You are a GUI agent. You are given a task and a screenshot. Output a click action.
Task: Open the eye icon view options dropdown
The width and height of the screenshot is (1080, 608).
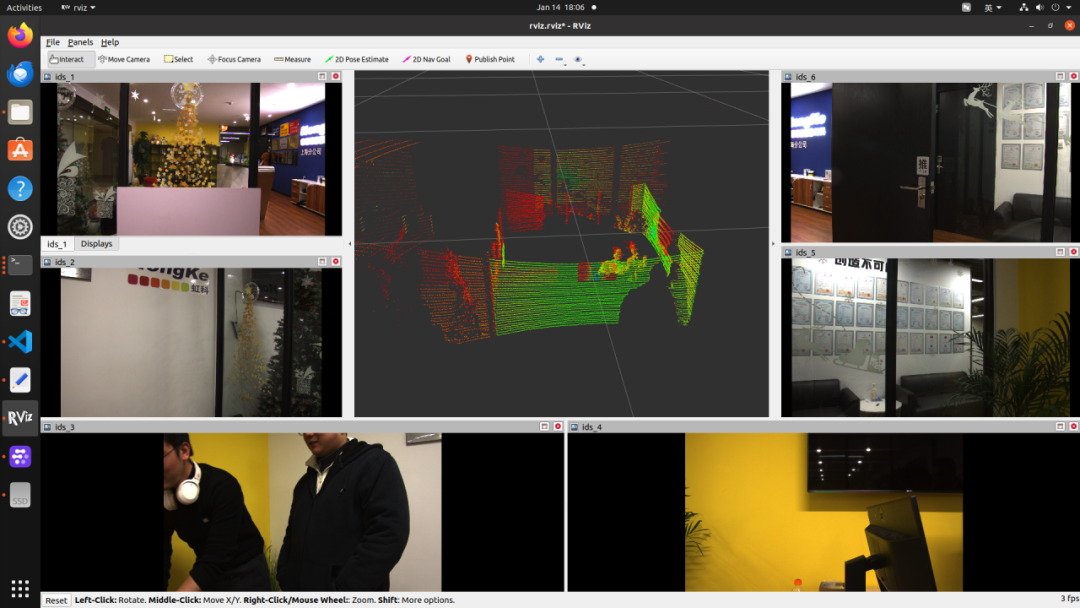pyautogui.click(x=579, y=59)
